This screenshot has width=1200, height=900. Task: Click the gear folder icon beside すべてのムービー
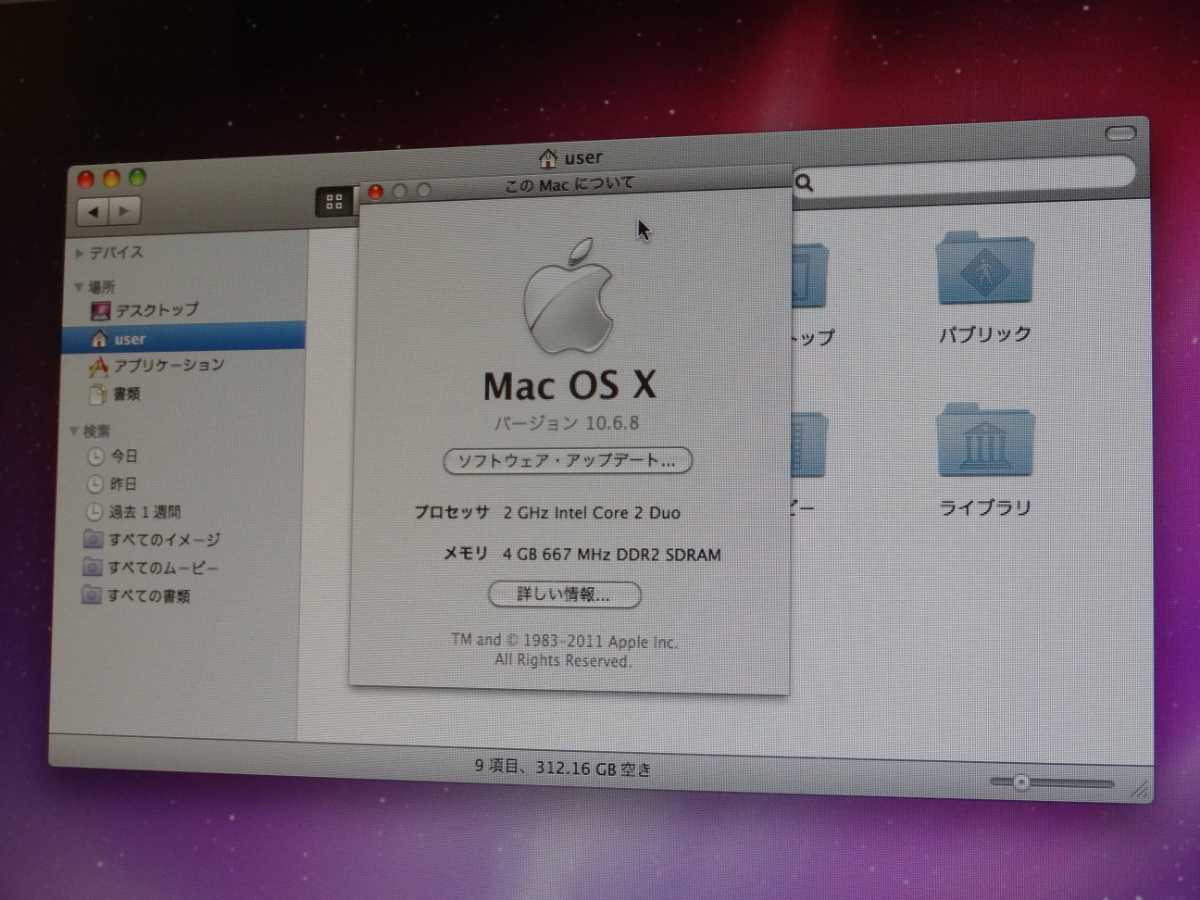coord(92,568)
